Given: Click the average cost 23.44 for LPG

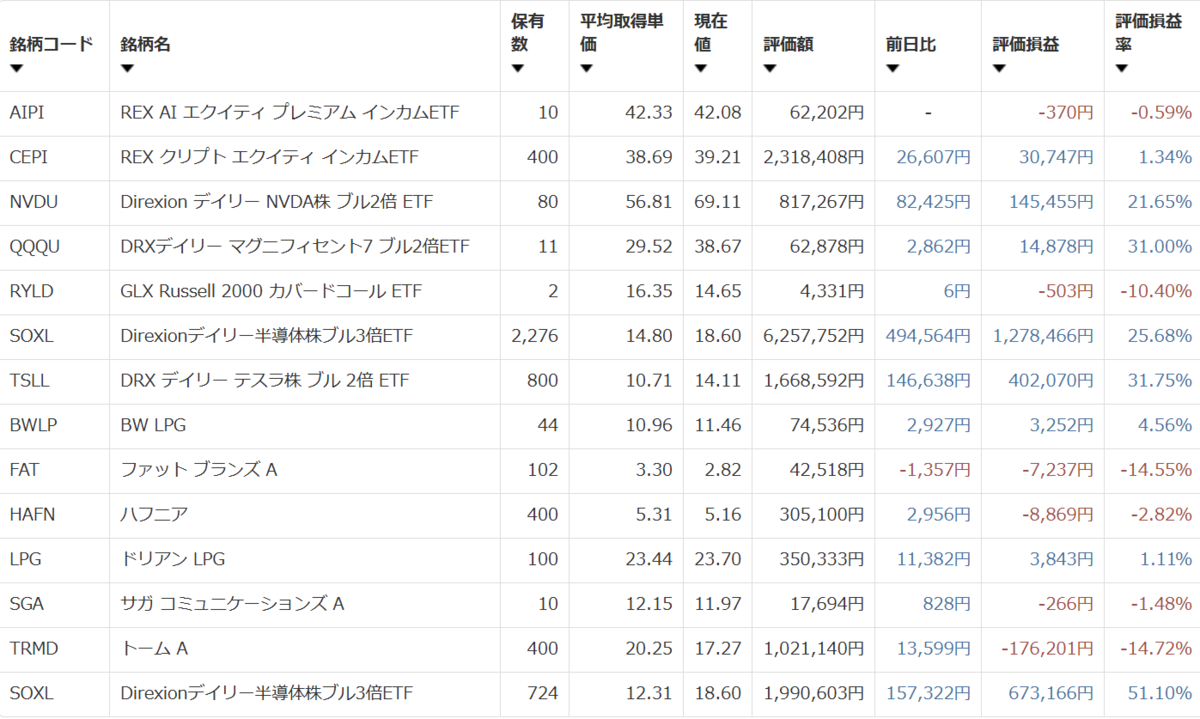Looking at the screenshot, I should tap(650, 559).
